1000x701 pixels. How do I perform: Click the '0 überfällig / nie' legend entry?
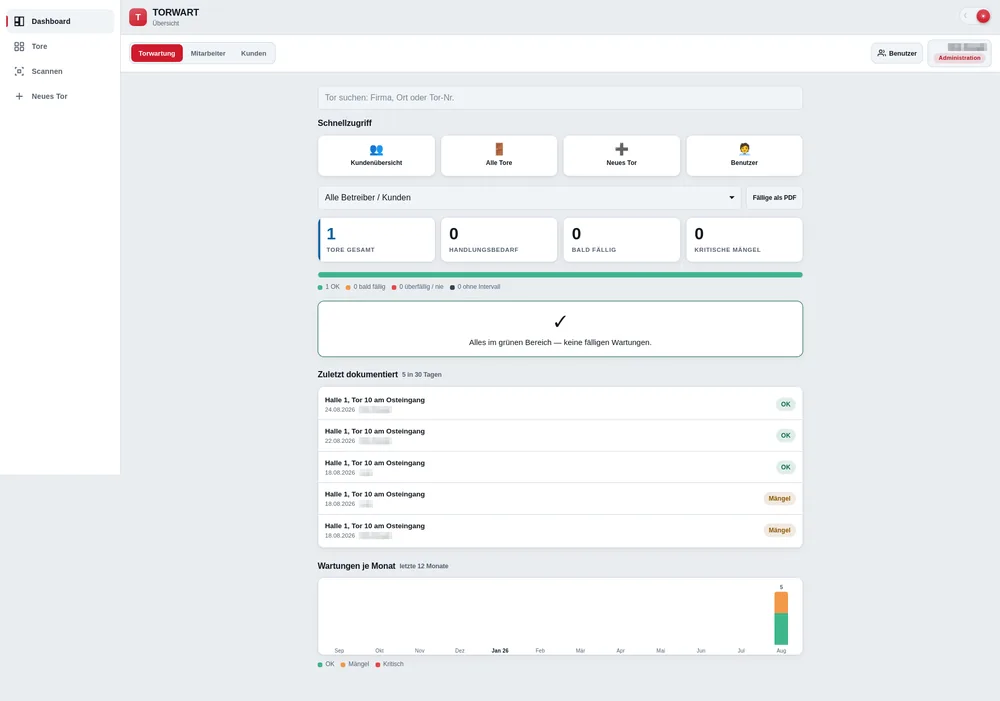click(x=418, y=287)
